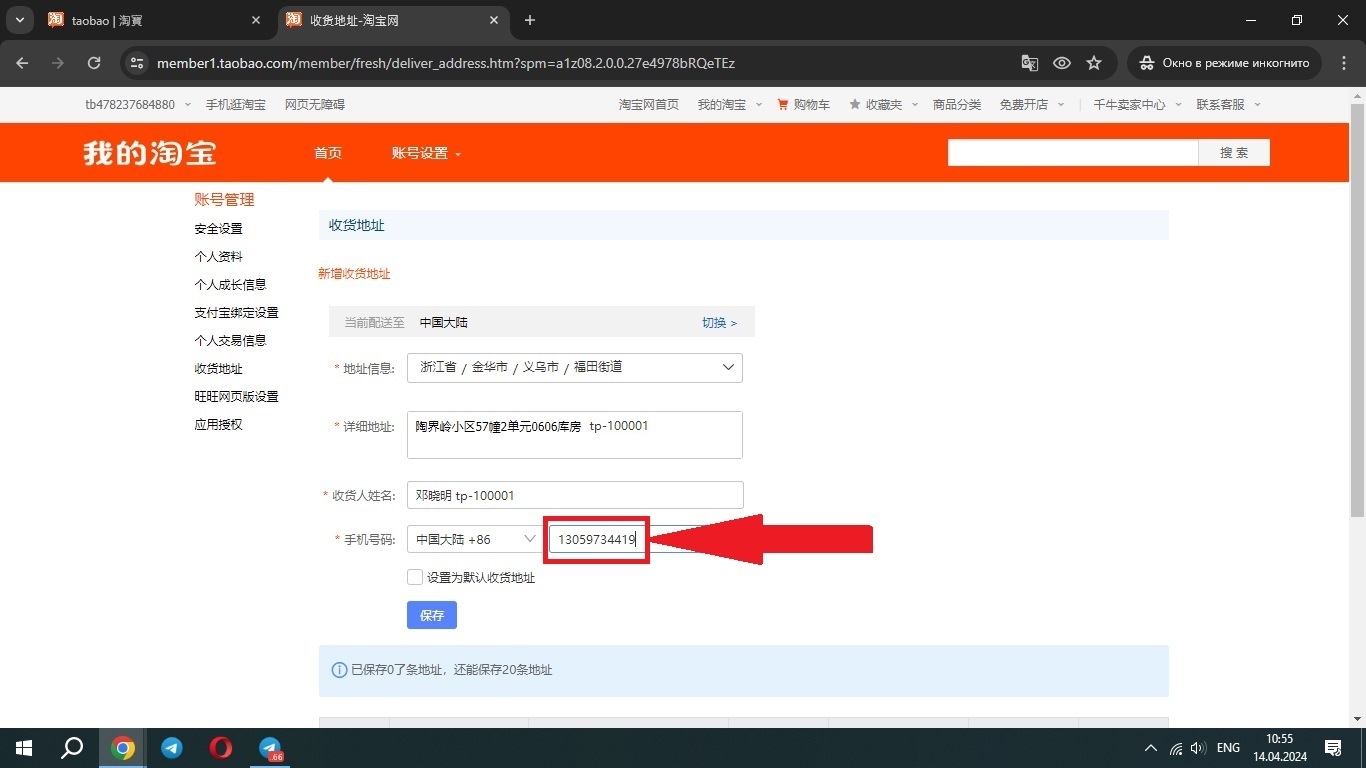Open 支付宝绑定设置 in sidebar

pos(236,313)
